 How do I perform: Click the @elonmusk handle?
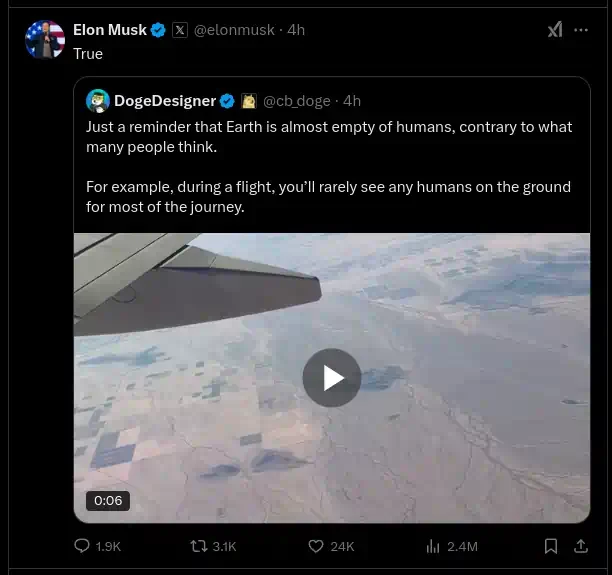coord(236,30)
